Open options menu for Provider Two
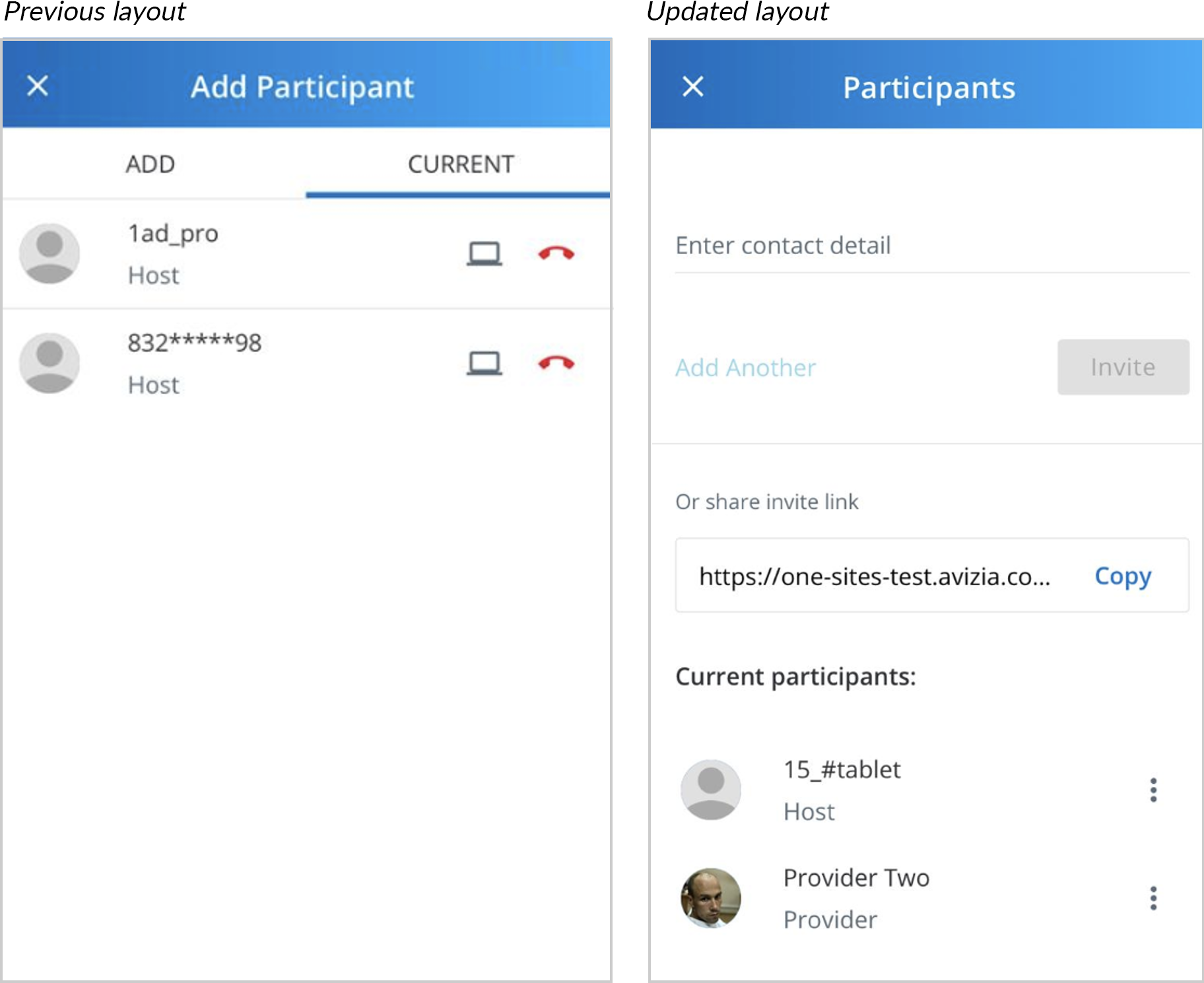This screenshot has height=983, width=1204. [x=1153, y=898]
